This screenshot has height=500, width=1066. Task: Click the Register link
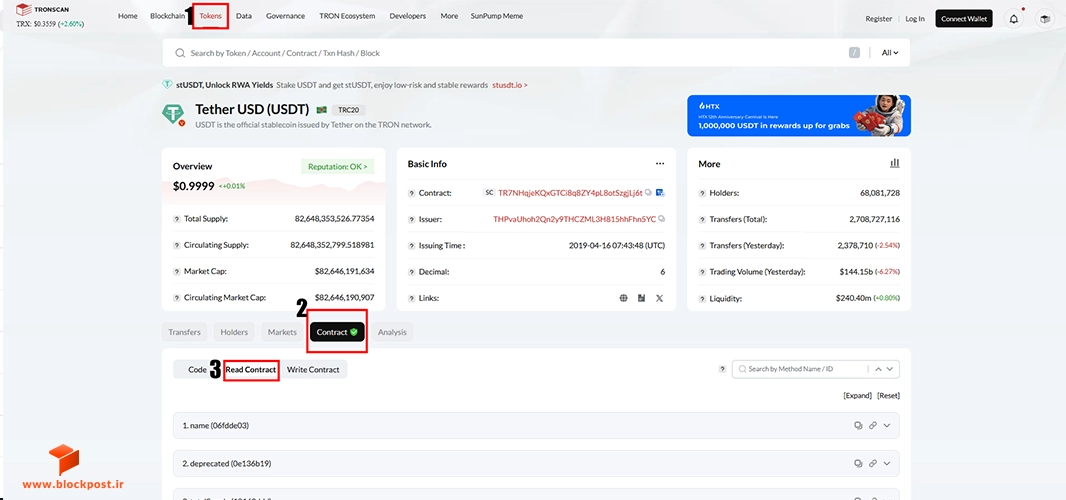pos(878,18)
